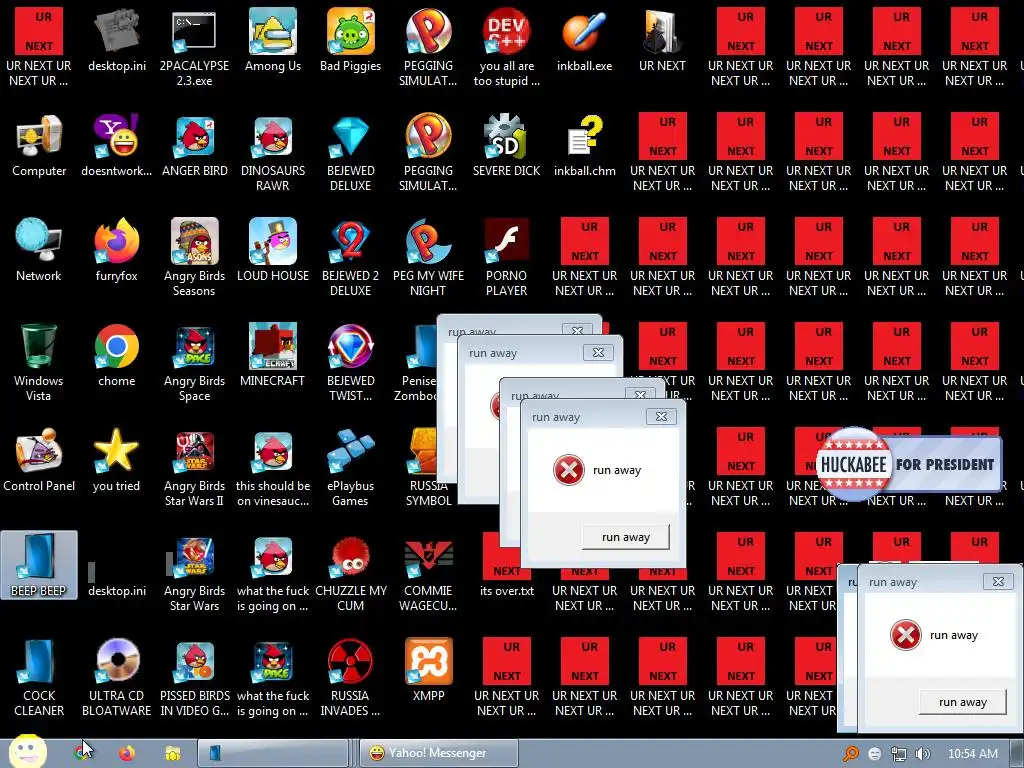Open the 'its over.txt' file
The image size is (1024, 768).
coord(507,566)
